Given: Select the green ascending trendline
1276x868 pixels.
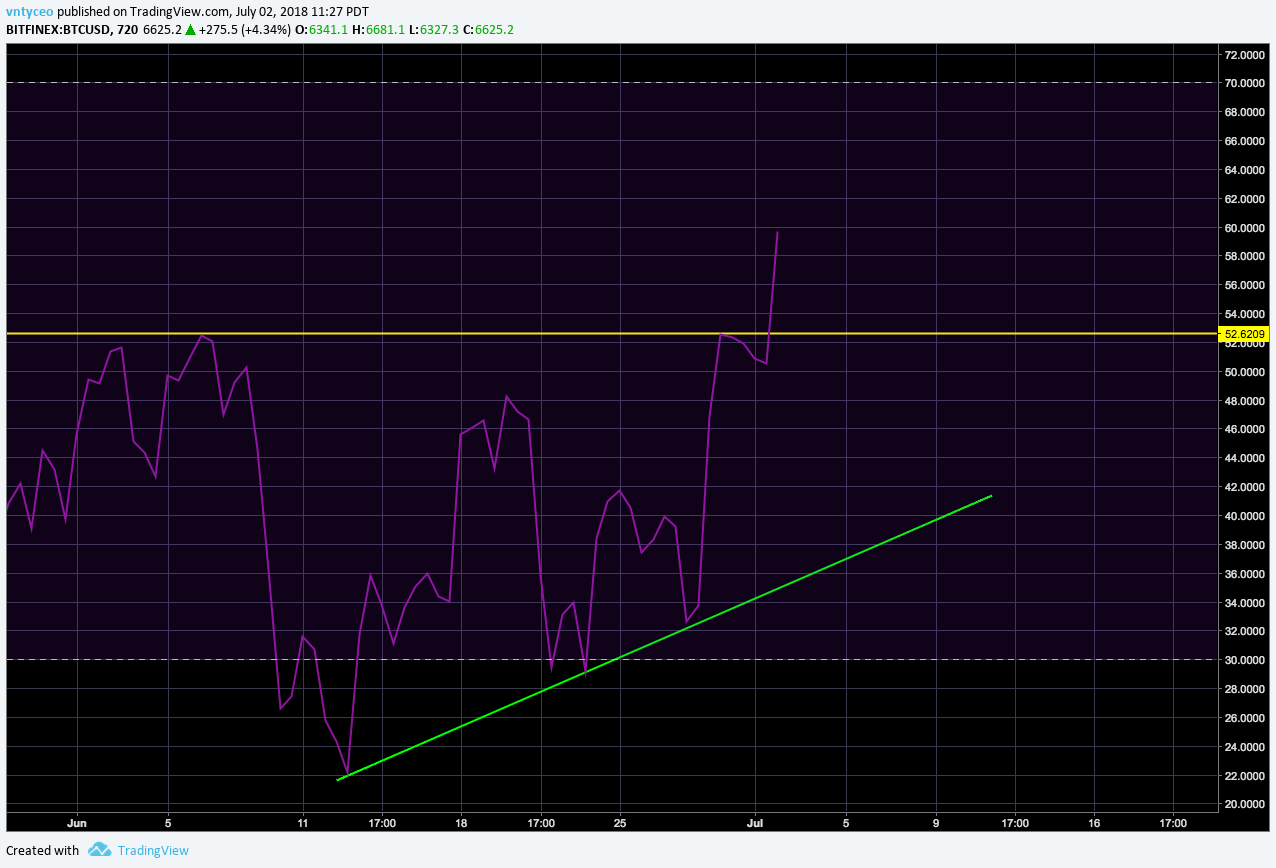Looking at the screenshot, I should (664, 637).
